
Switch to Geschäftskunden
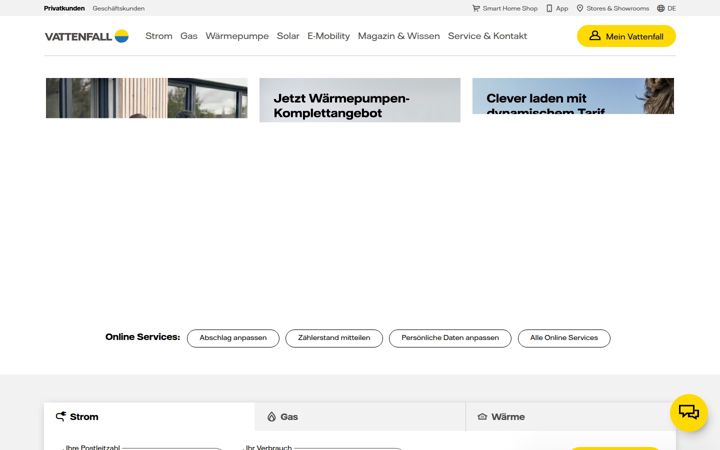pos(118,8)
